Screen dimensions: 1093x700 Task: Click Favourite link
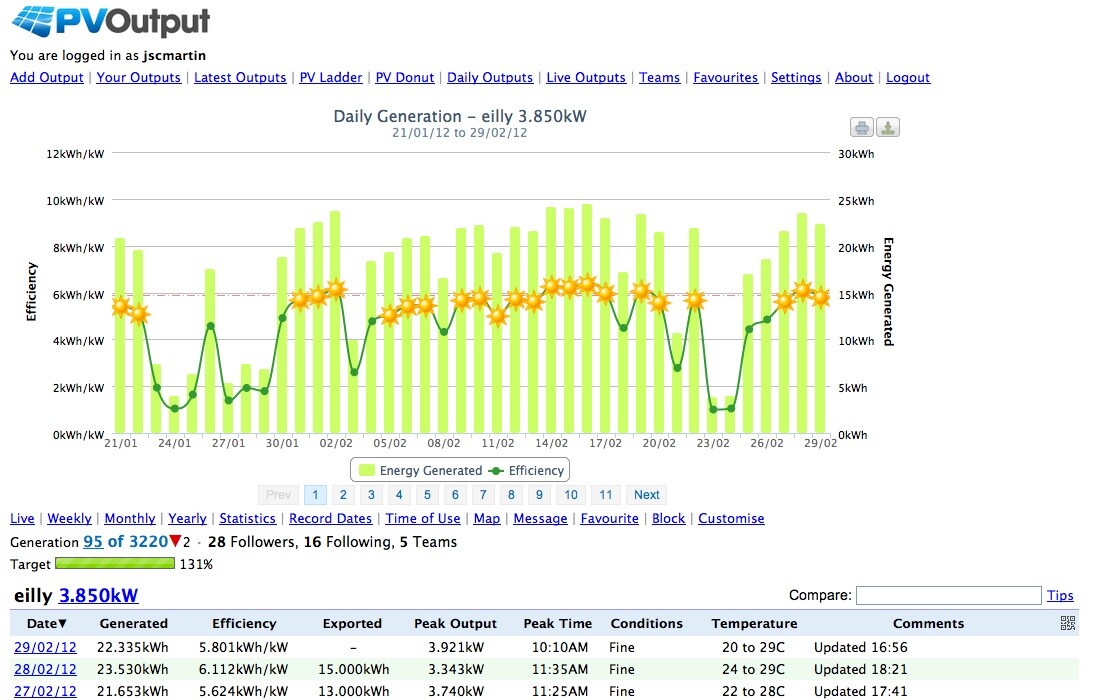point(609,518)
